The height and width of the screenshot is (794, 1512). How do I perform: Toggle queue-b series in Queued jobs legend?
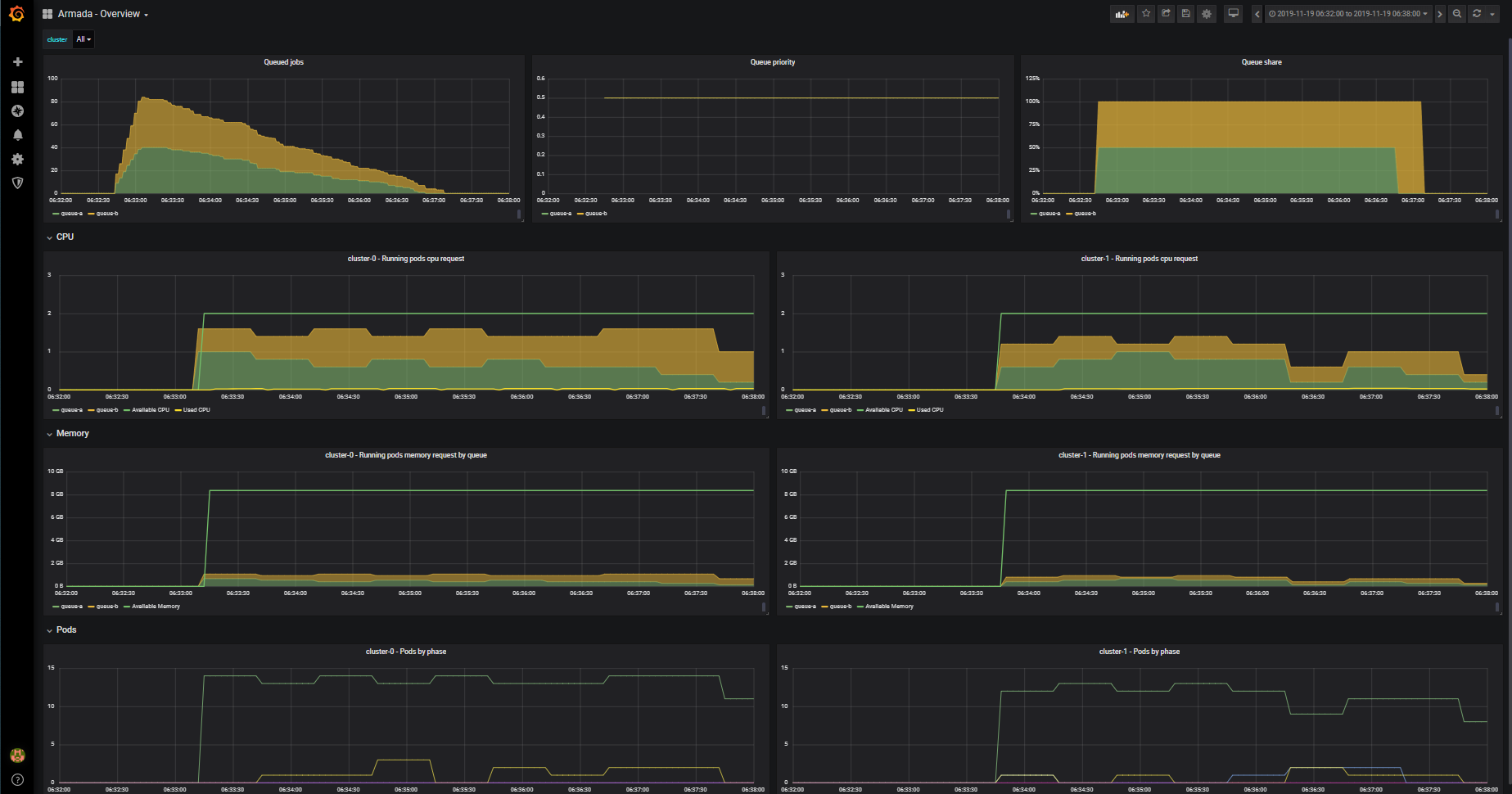107,214
